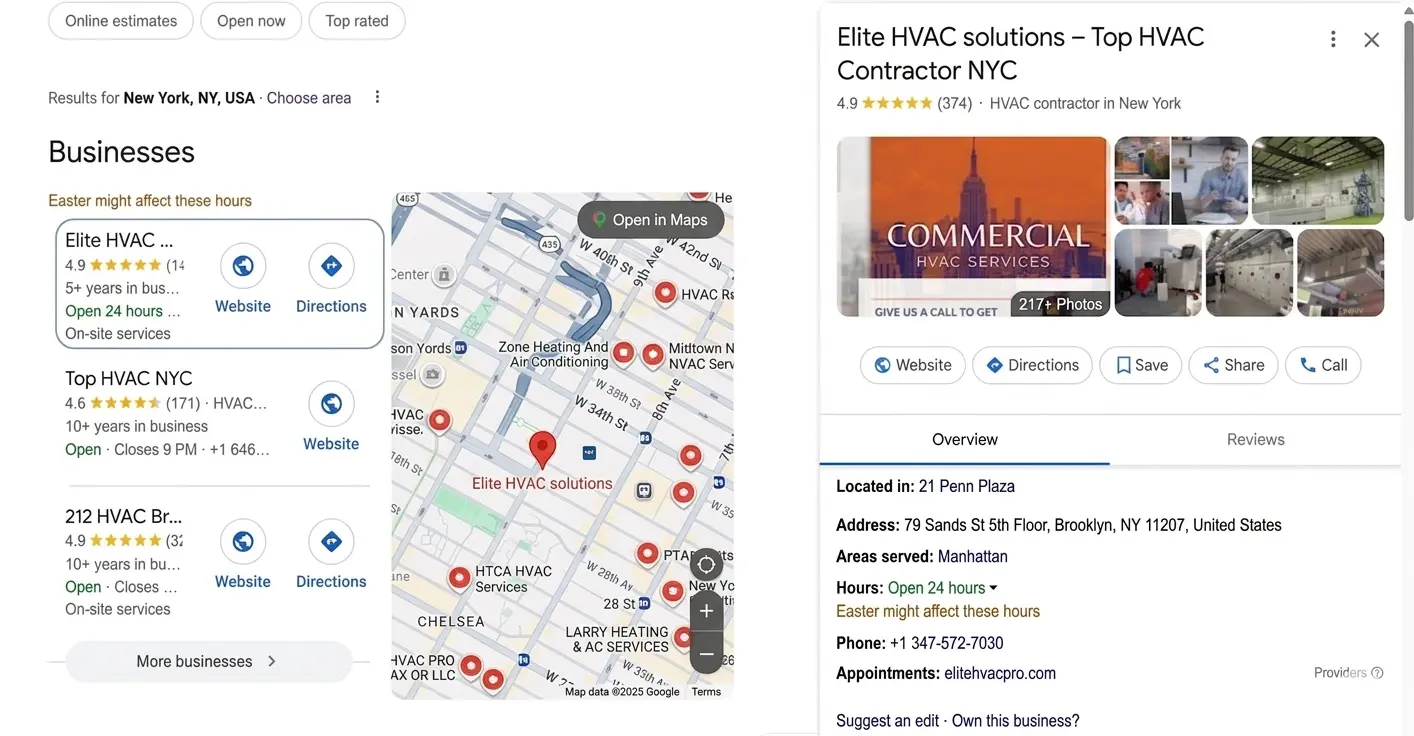1414x736 pixels.
Task: Select the Overview tab
Action: tap(964, 439)
